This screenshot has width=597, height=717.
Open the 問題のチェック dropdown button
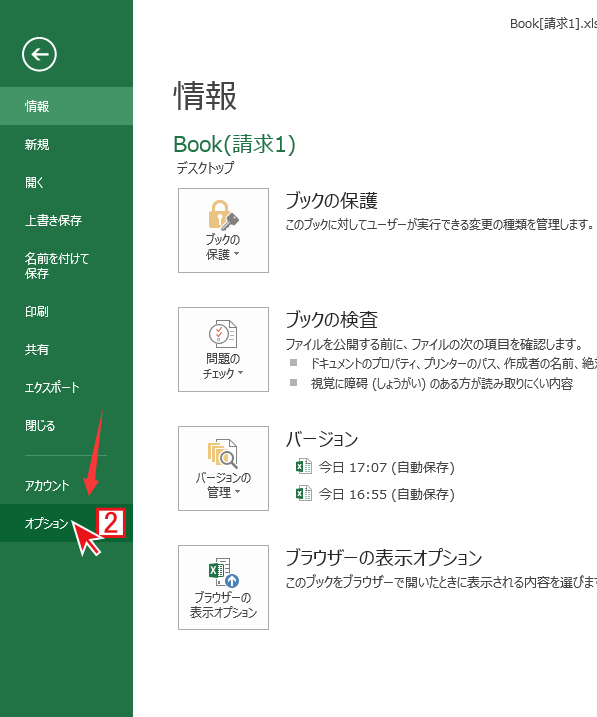(x=223, y=349)
